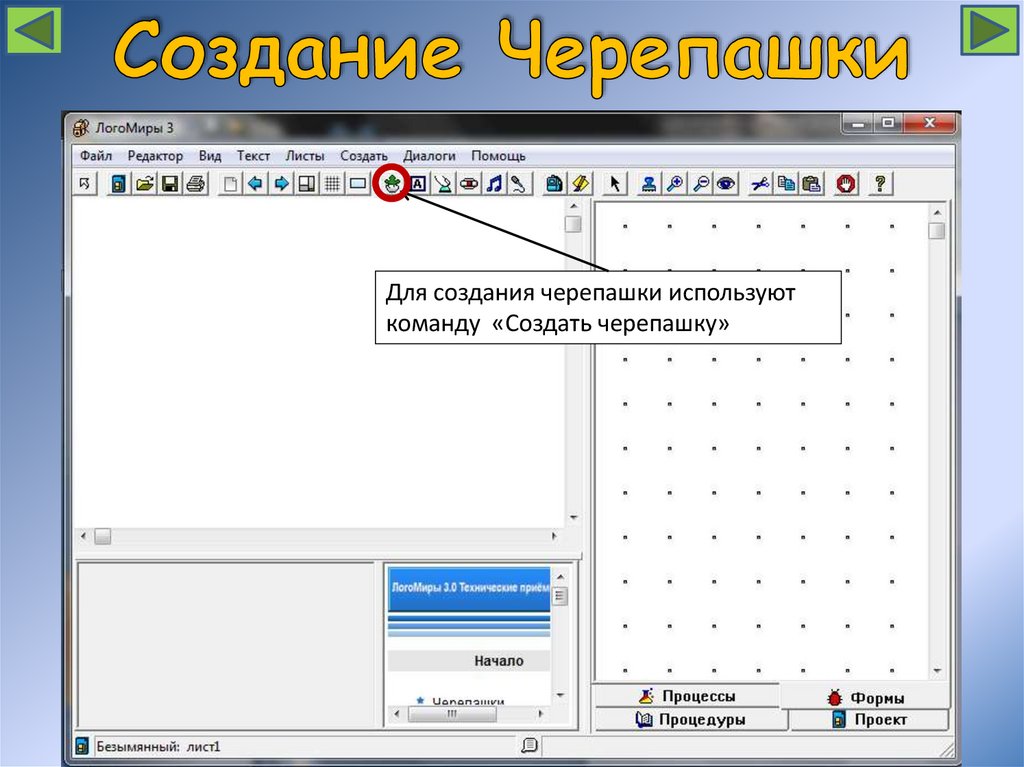Click the help panel scrollbar down arrow
The height and width of the screenshot is (767, 1024).
(x=560, y=694)
